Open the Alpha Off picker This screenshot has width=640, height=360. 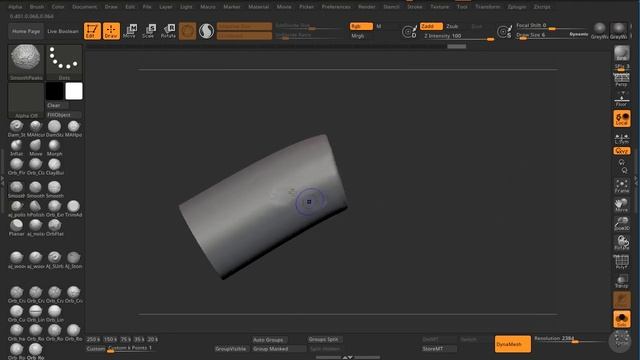pyautogui.click(x=26, y=101)
